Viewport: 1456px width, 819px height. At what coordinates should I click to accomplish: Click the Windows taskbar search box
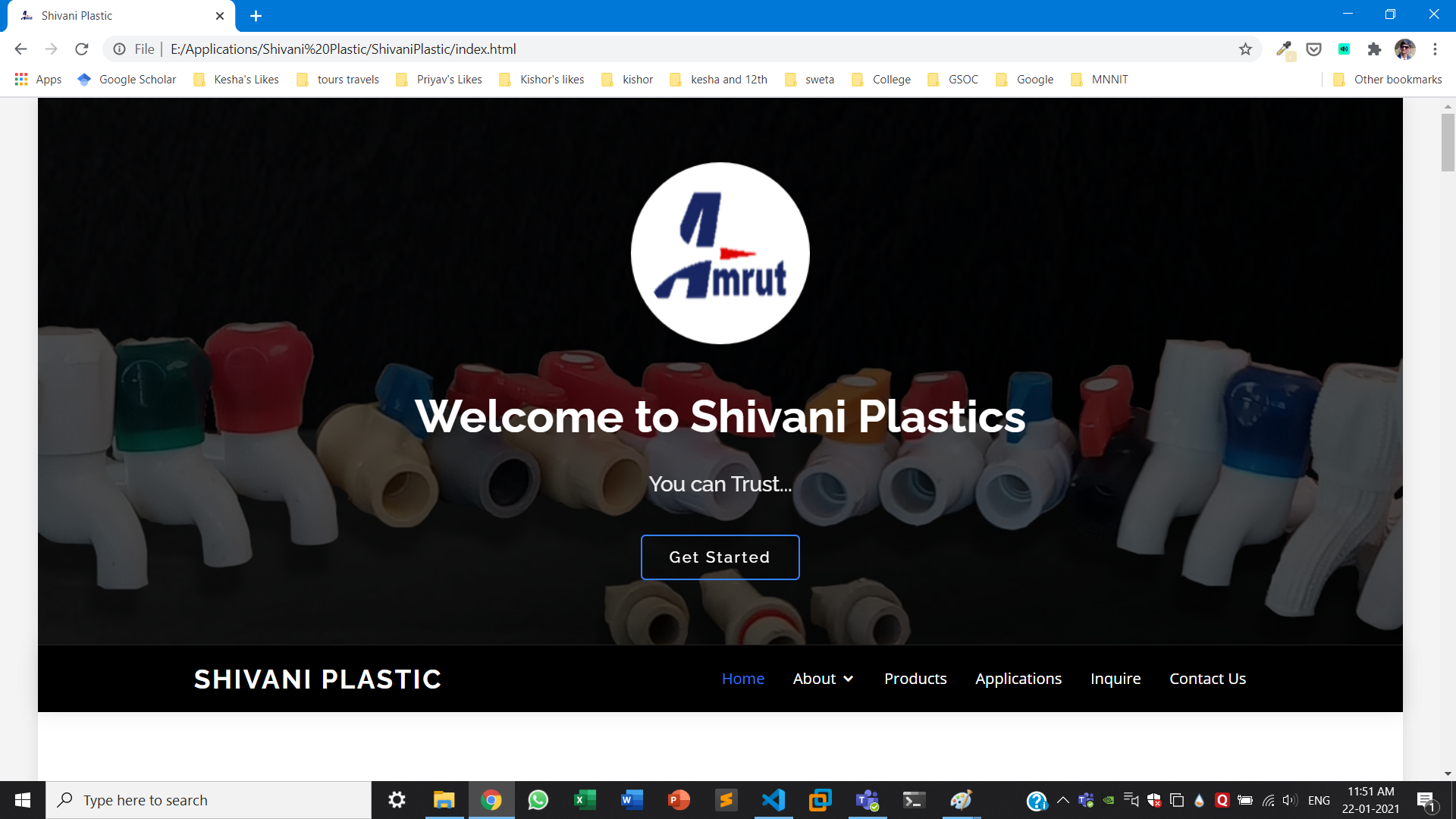(209, 800)
